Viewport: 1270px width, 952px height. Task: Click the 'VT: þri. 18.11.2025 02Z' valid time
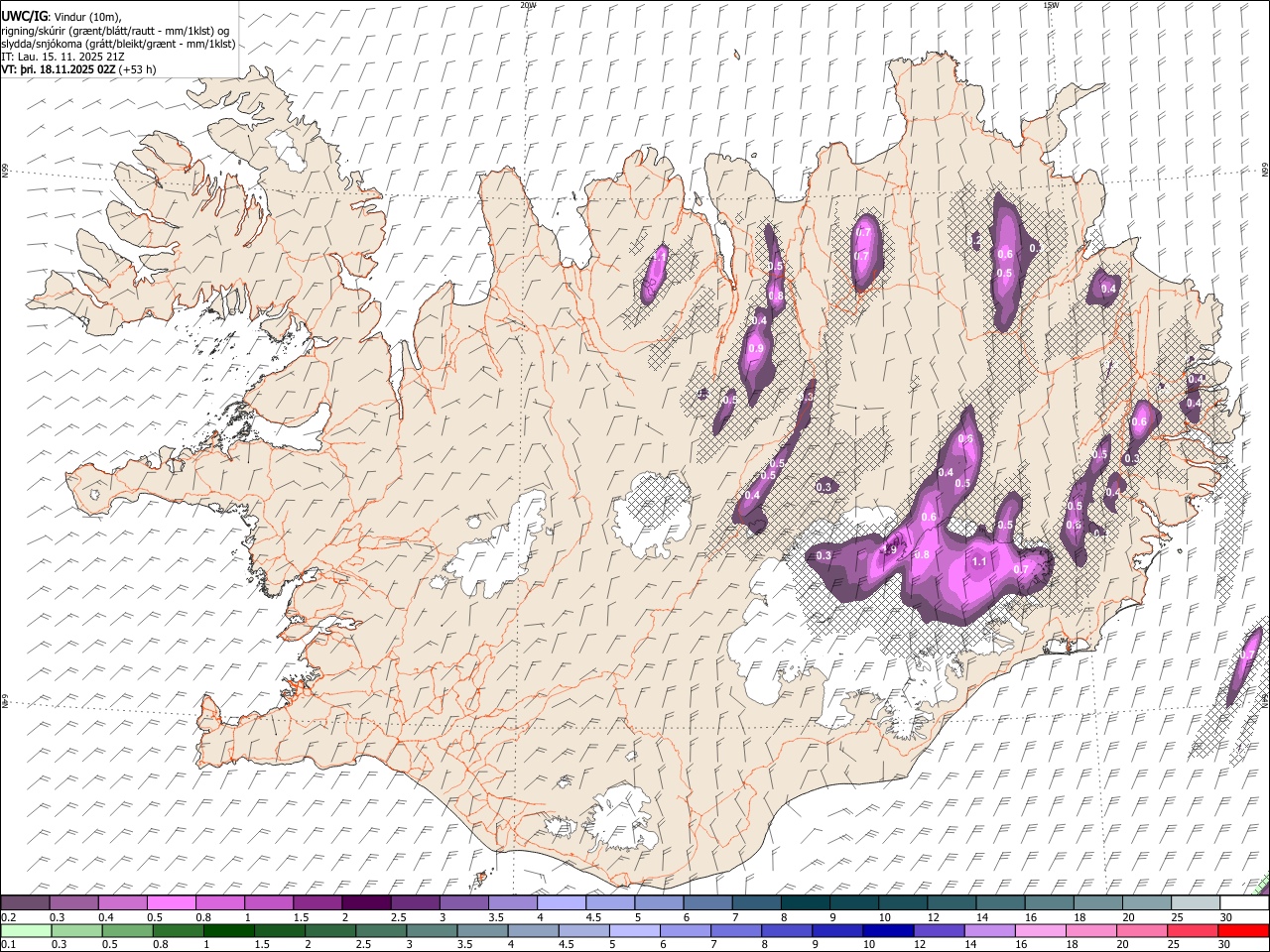pos(59,69)
